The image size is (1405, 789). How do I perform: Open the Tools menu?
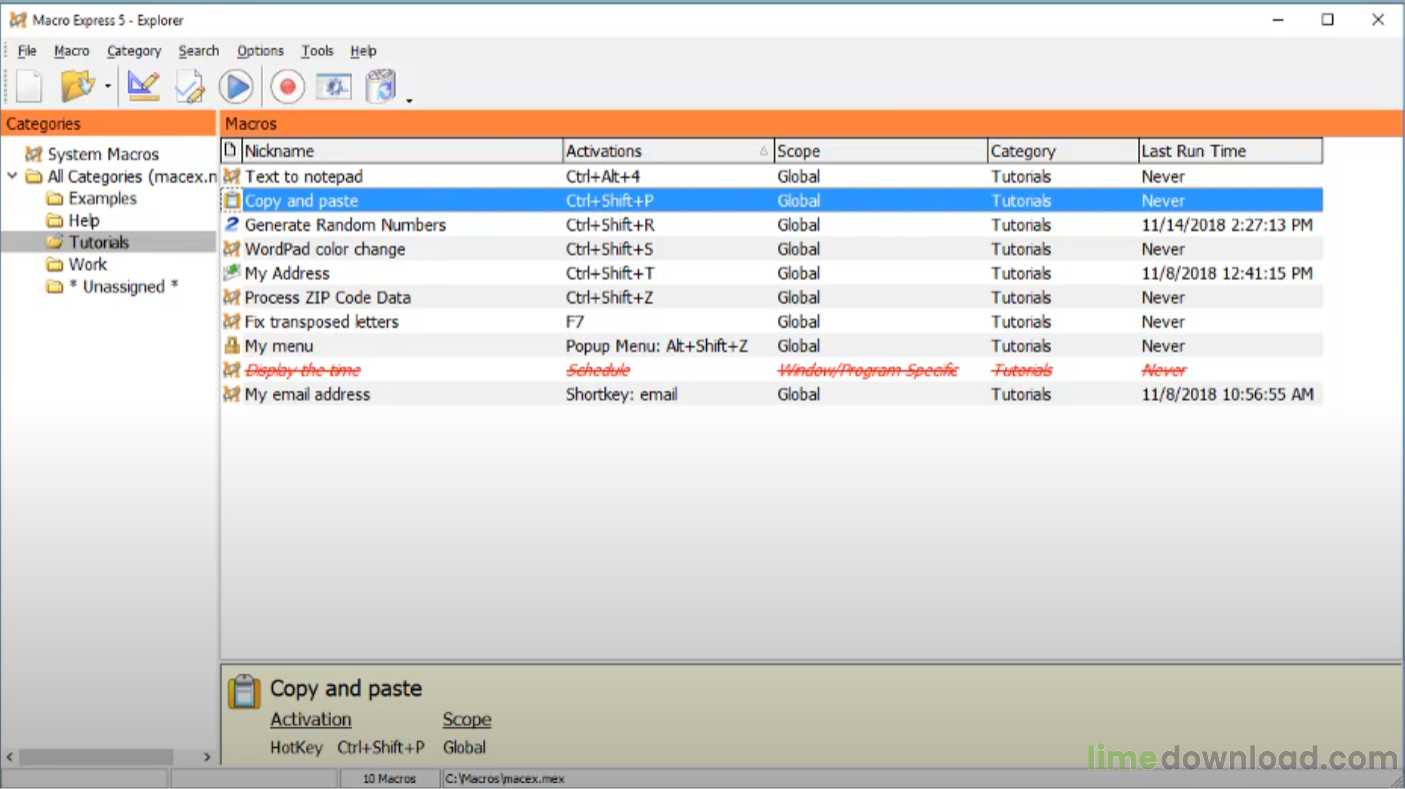317,51
